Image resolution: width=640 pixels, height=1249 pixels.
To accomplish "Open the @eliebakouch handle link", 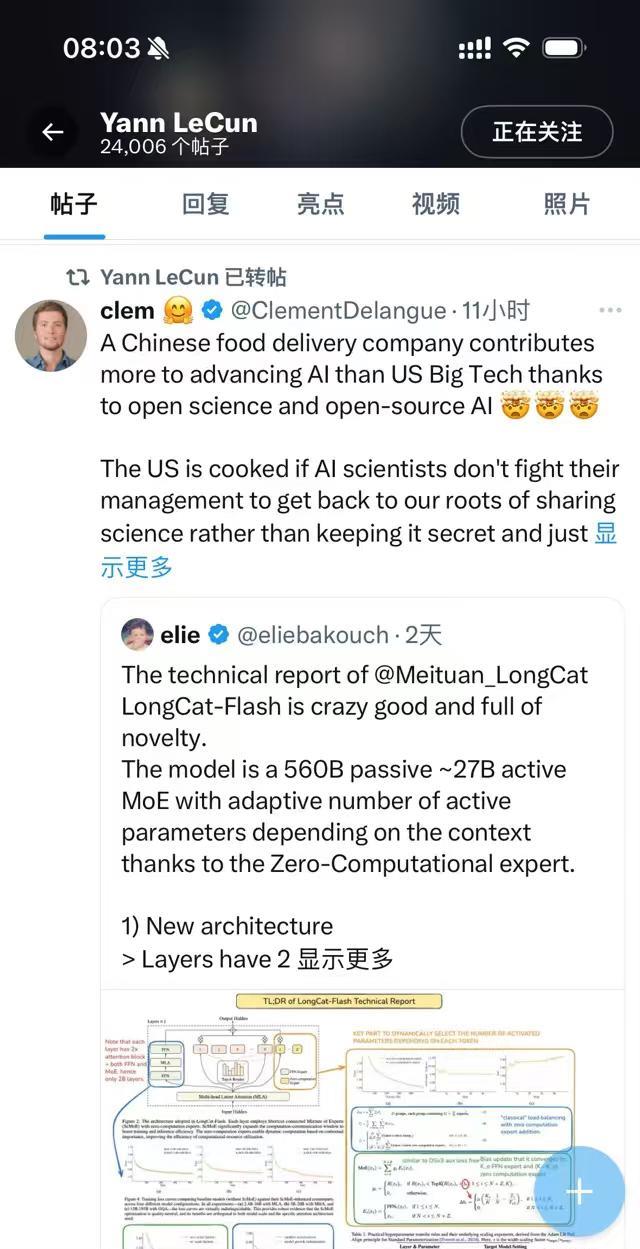I will [x=312, y=635].
